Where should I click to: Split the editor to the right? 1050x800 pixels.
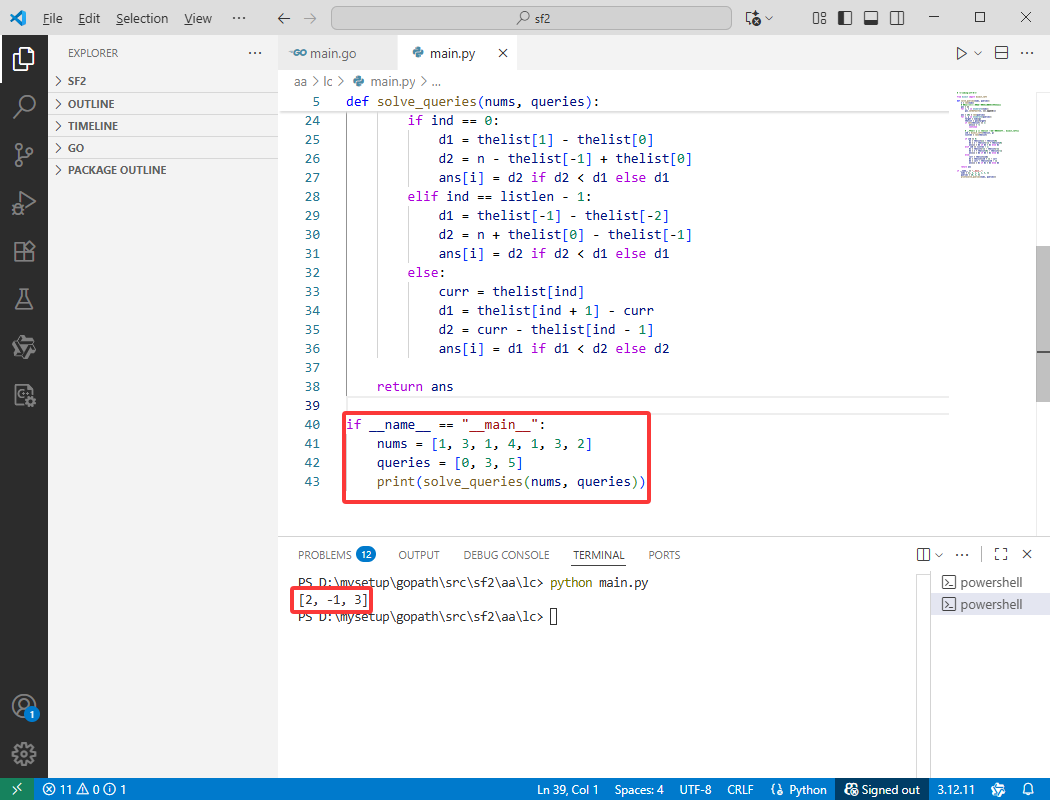(1001, 53)
